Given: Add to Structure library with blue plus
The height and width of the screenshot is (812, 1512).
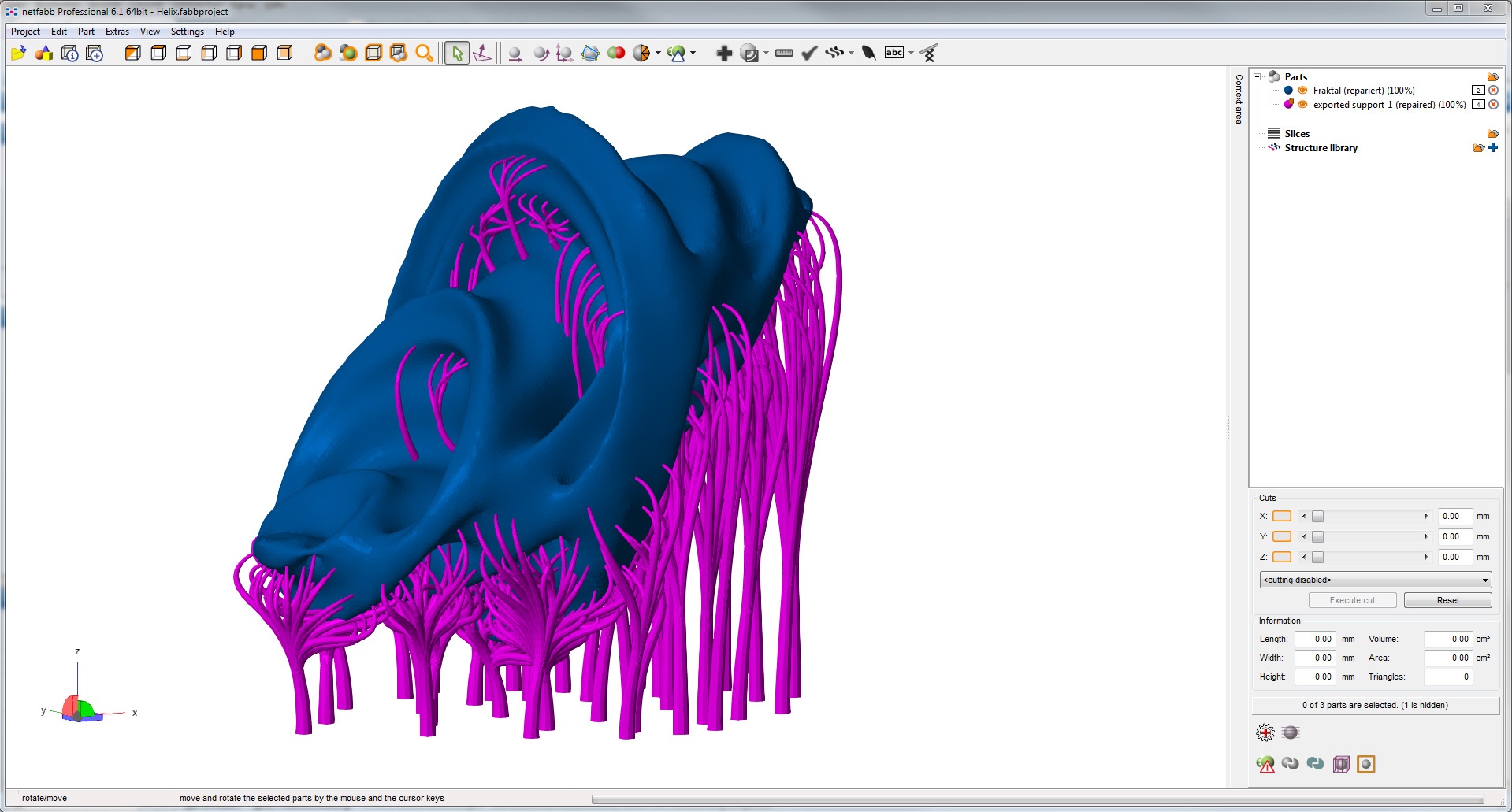Looking at the screenshot, I should [1493, 147].
